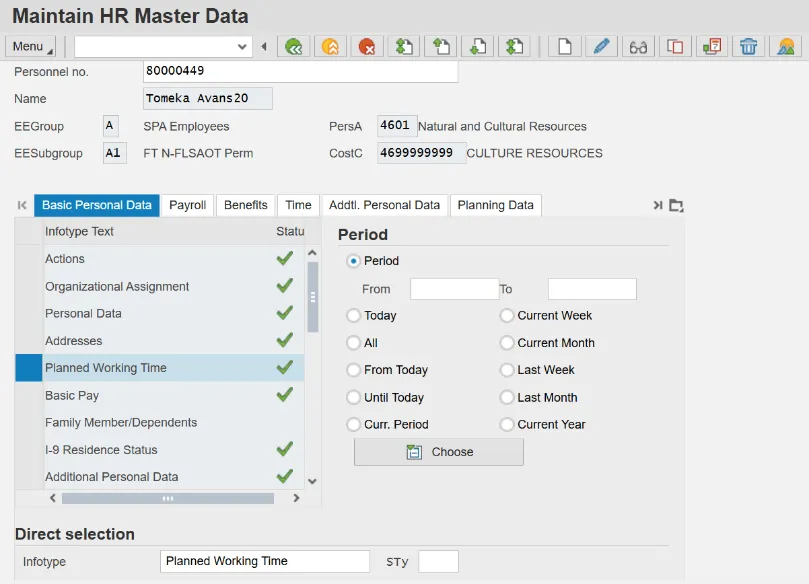The height and width of the screenshot is (584, 809).
Task: Click the From date input field
Action: (x=454, y=289)
